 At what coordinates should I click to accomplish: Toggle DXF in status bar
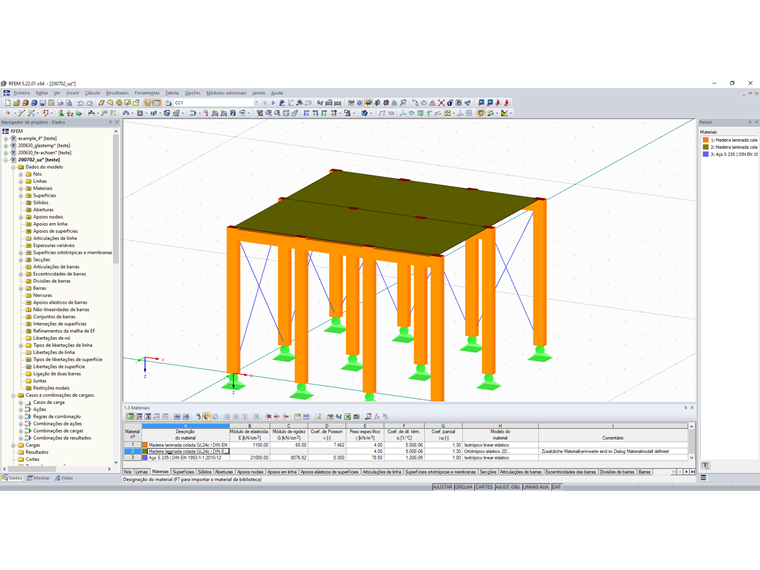(556, 487)
